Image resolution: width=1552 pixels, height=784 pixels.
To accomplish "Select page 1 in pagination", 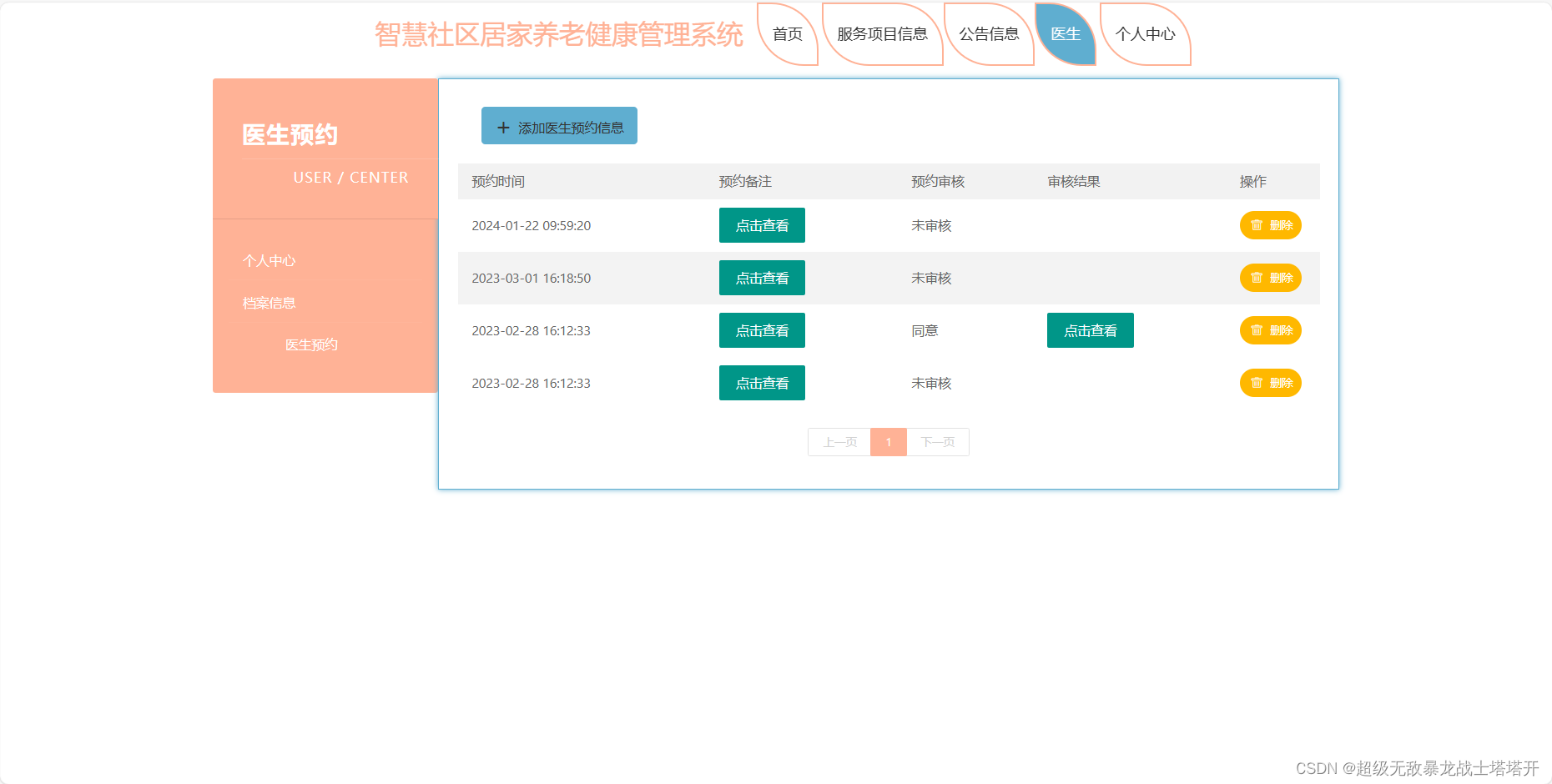I will [x=889, y=442].
